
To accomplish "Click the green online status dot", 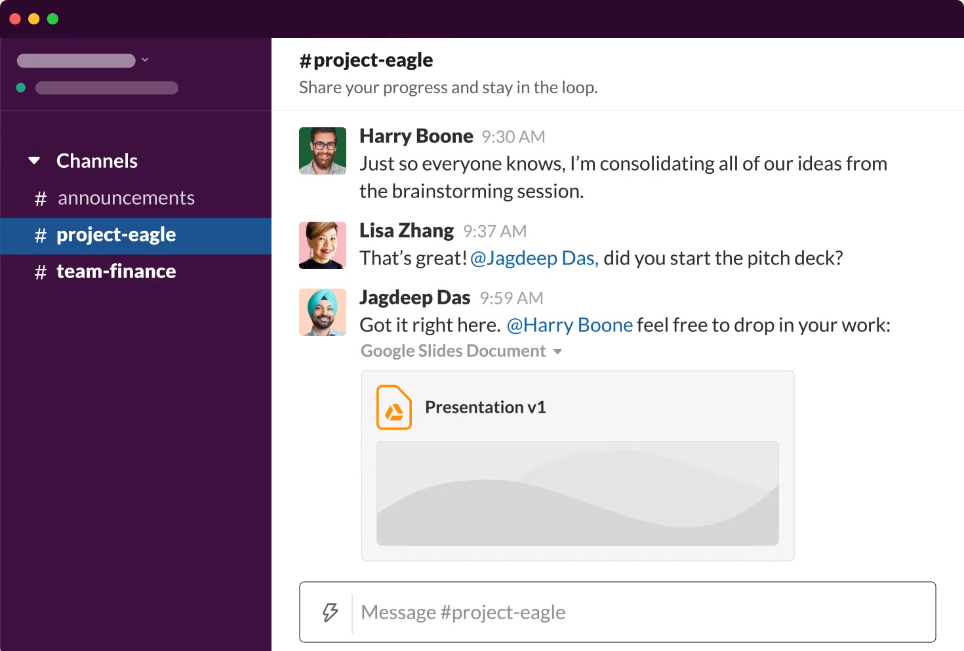I will click(21, 88).
